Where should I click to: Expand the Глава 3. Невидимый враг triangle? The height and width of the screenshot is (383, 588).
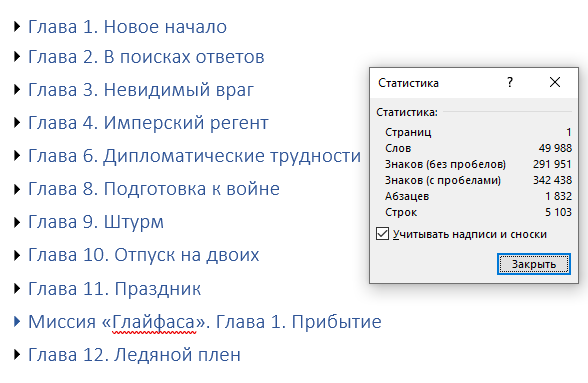pyautogui.click(x=17, y=89)
